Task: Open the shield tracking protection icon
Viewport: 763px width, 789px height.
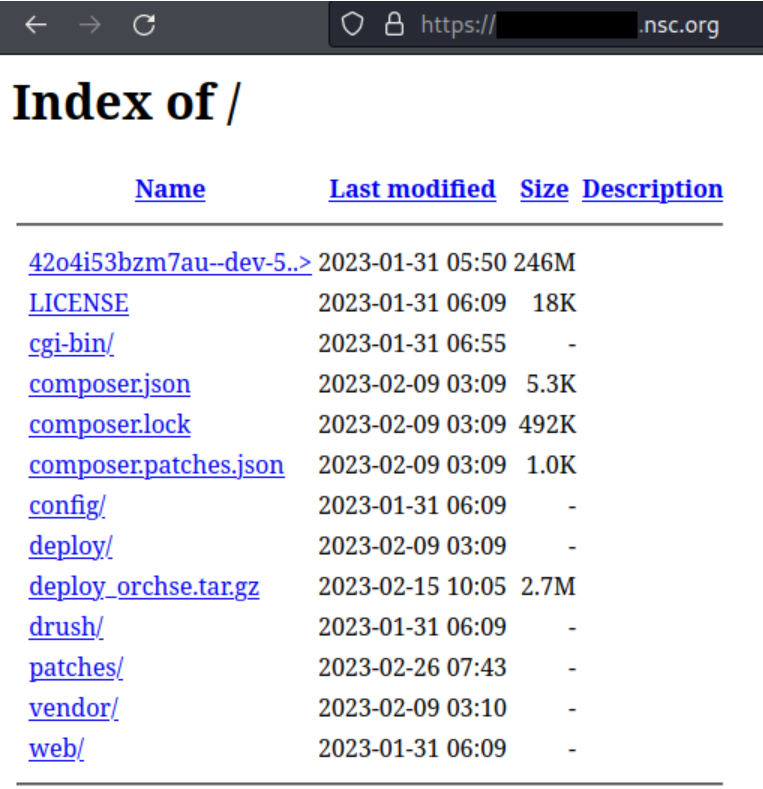Action: (x=352, y=24)
